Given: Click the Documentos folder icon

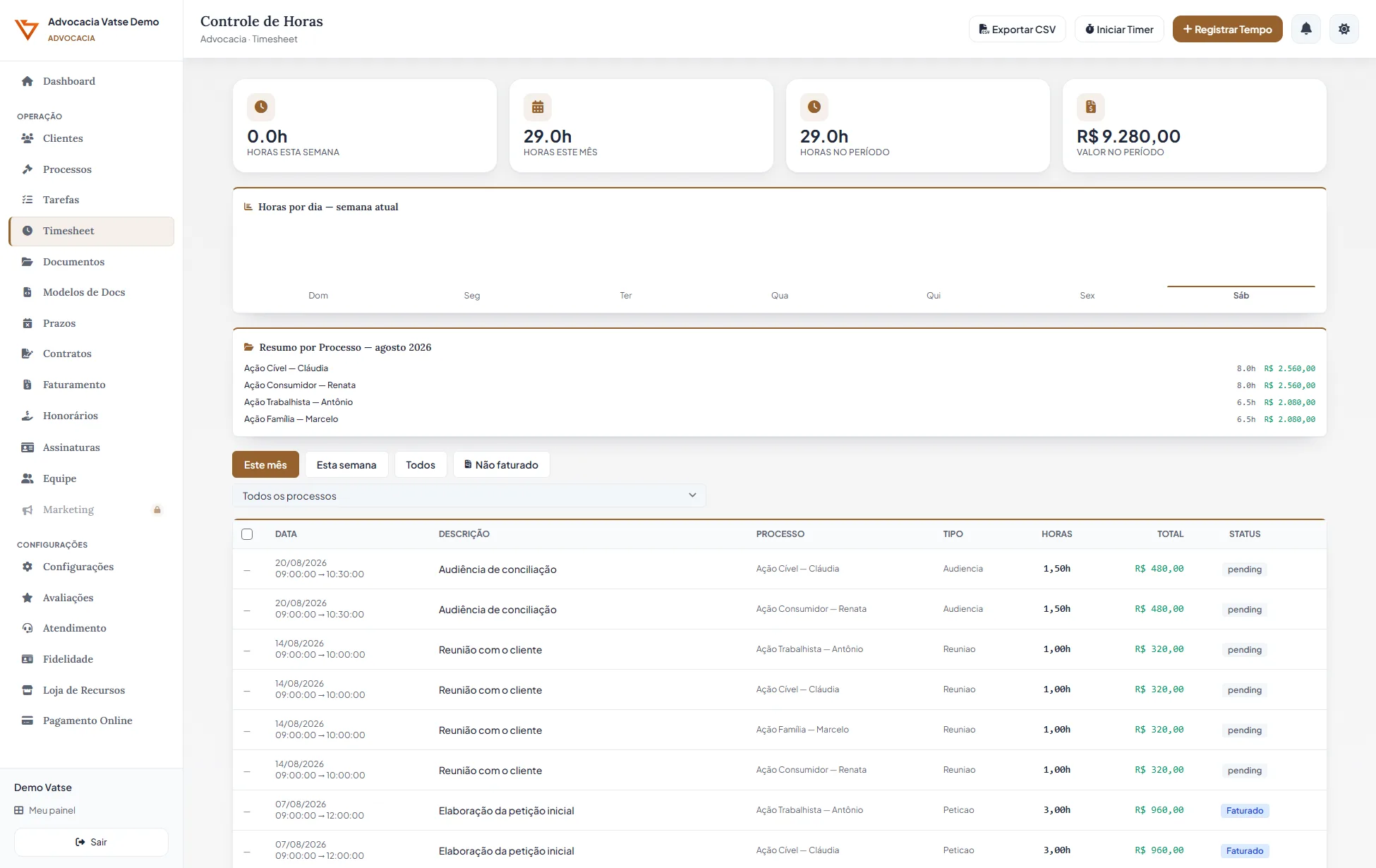Looking at the screenshot, I should tap(28, 262).
